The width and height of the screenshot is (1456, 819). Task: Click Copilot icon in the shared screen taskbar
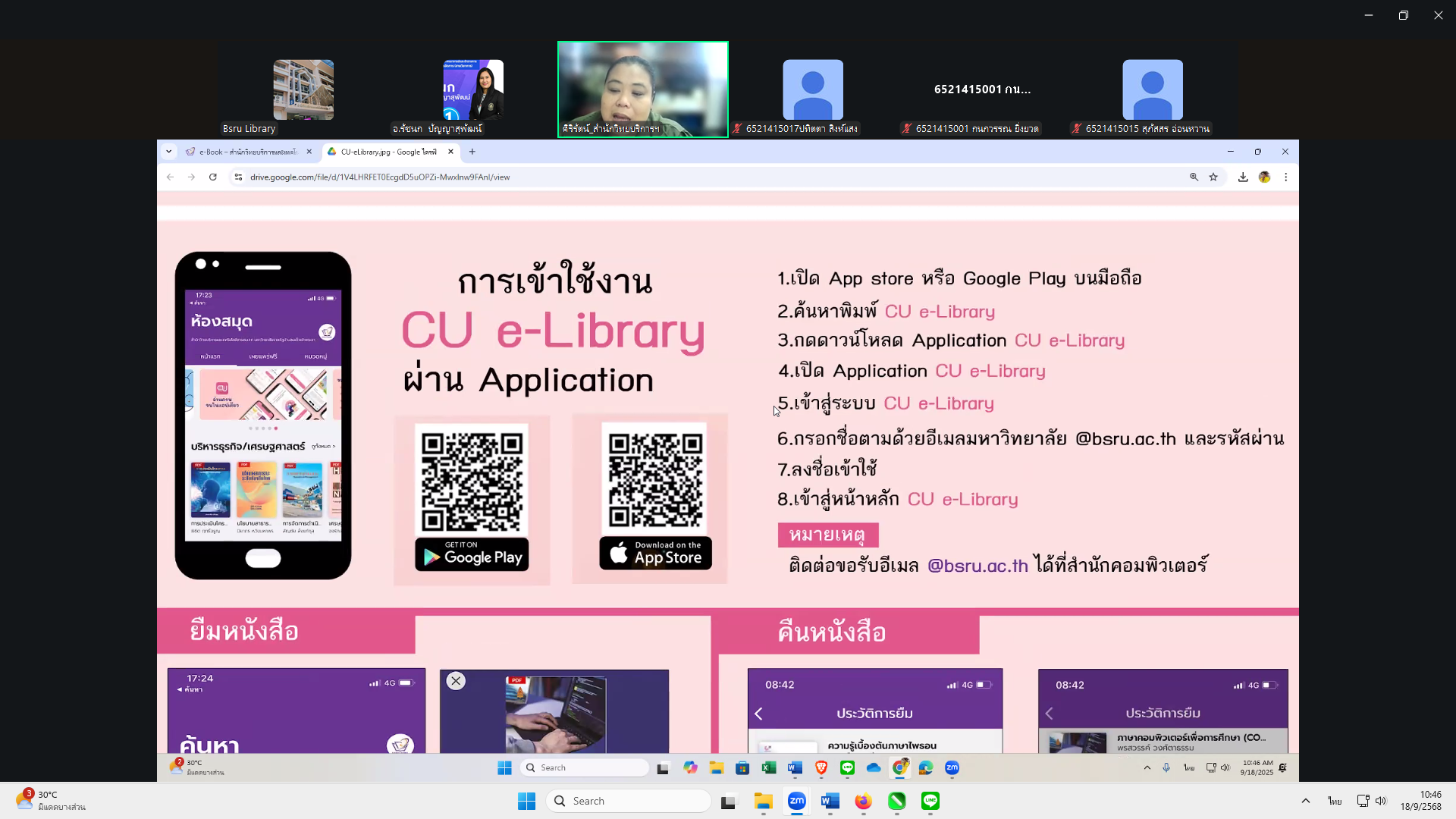pyautogui.click(x=690, y=767)
